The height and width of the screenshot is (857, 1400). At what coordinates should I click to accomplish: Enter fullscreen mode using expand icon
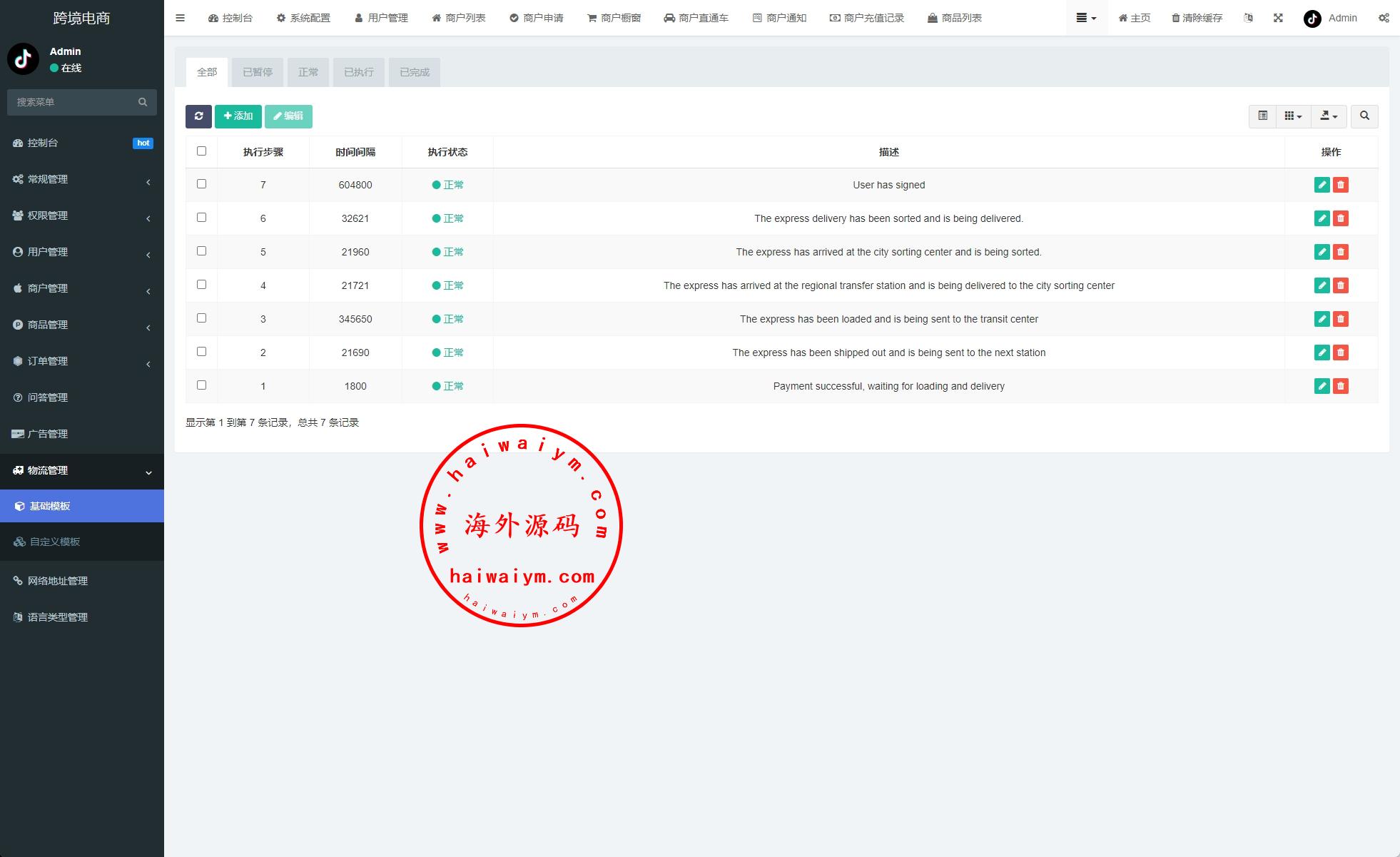pos(1278,18)
